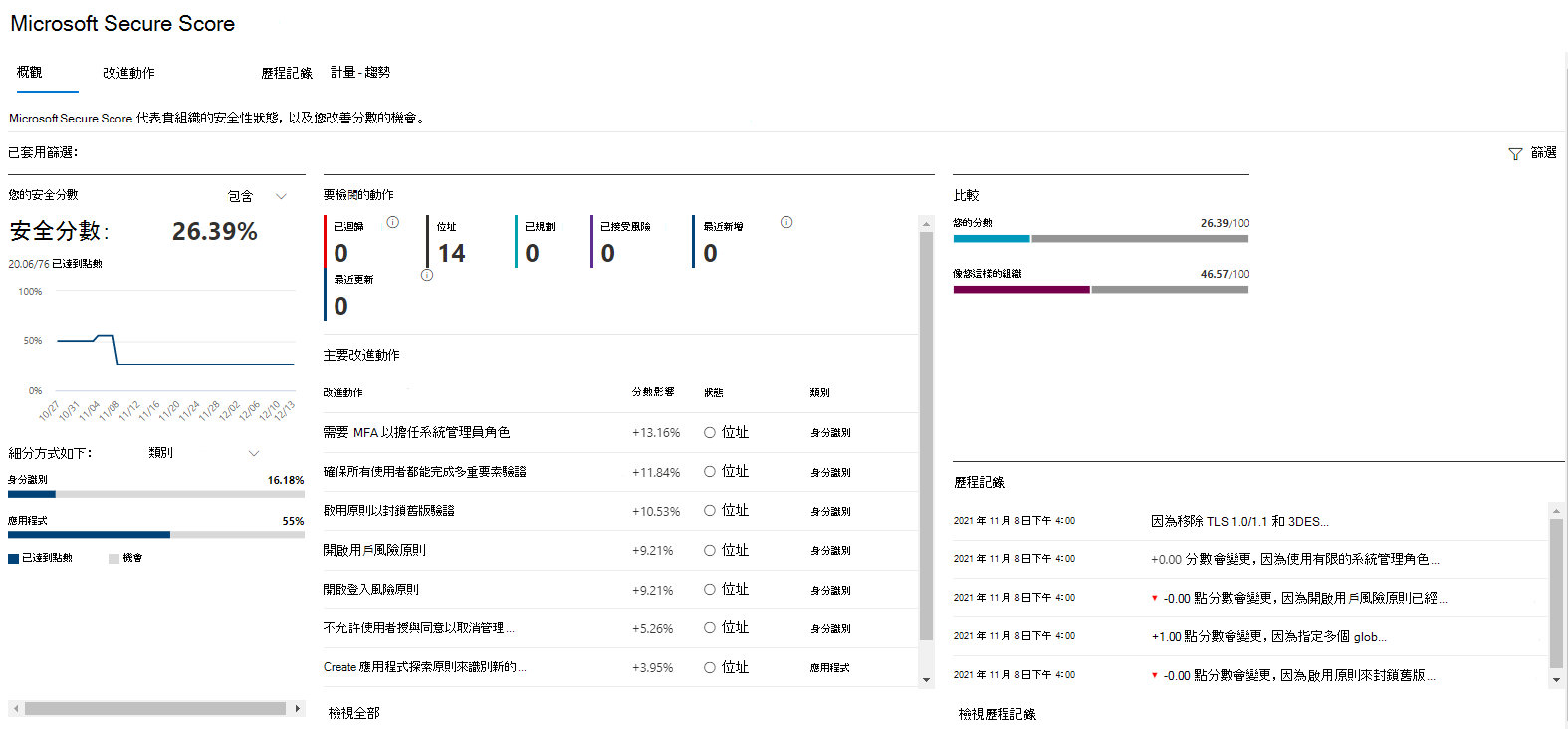Click the +13.16% score impact value
This screenshot has width=1568, height=729.
point(656,433)
